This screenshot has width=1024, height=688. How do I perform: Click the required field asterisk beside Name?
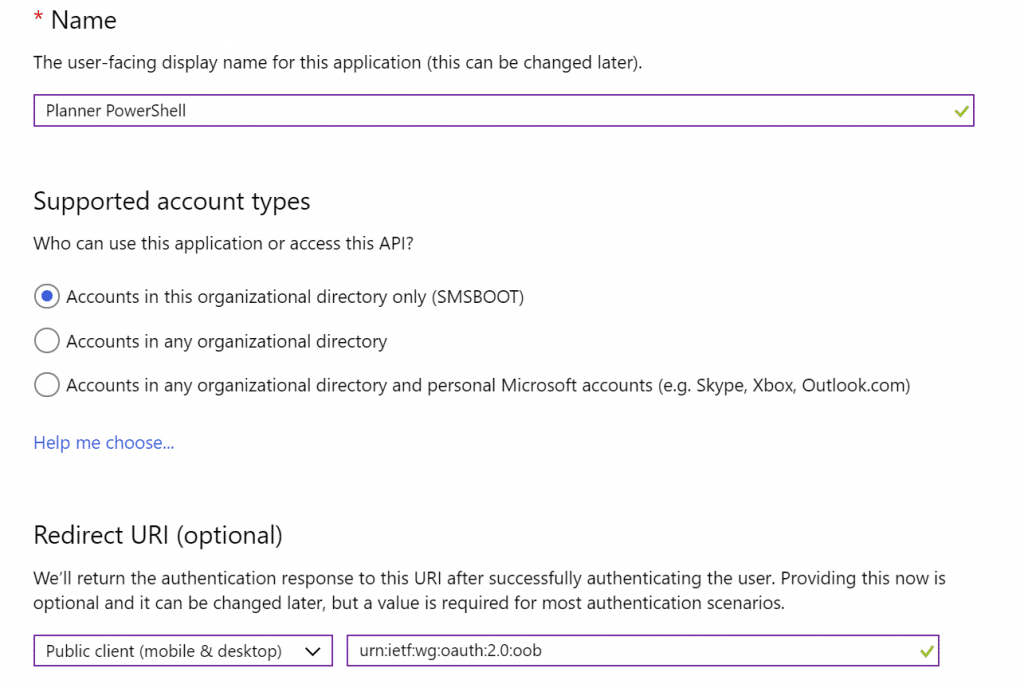point(38,18)
